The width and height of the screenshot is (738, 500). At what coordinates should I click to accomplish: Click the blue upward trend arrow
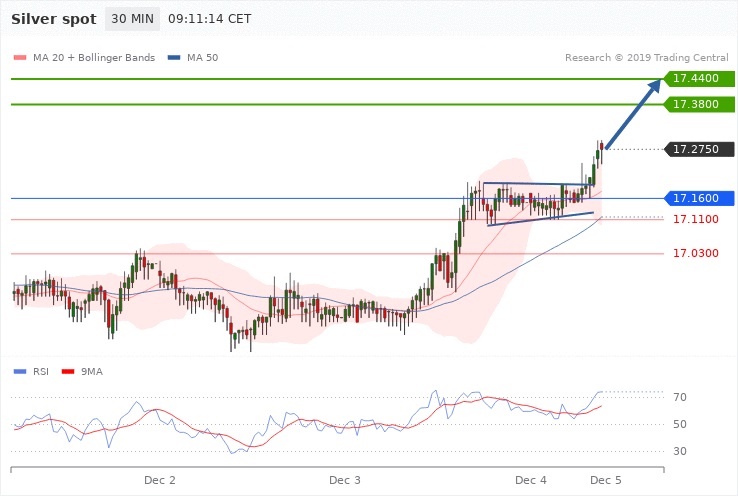[634, 114]
